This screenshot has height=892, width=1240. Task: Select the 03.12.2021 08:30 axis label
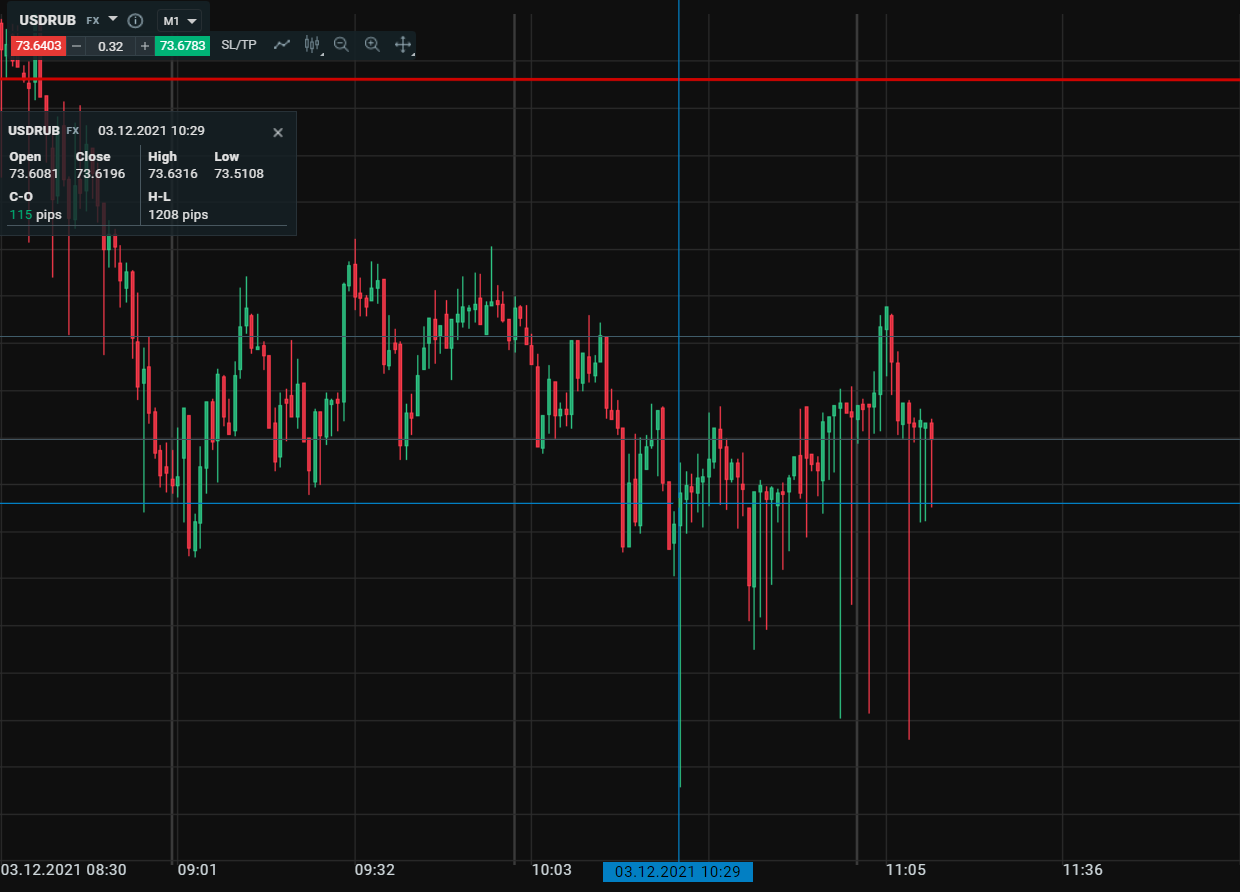pyautogui.click(x=64, y=870)
